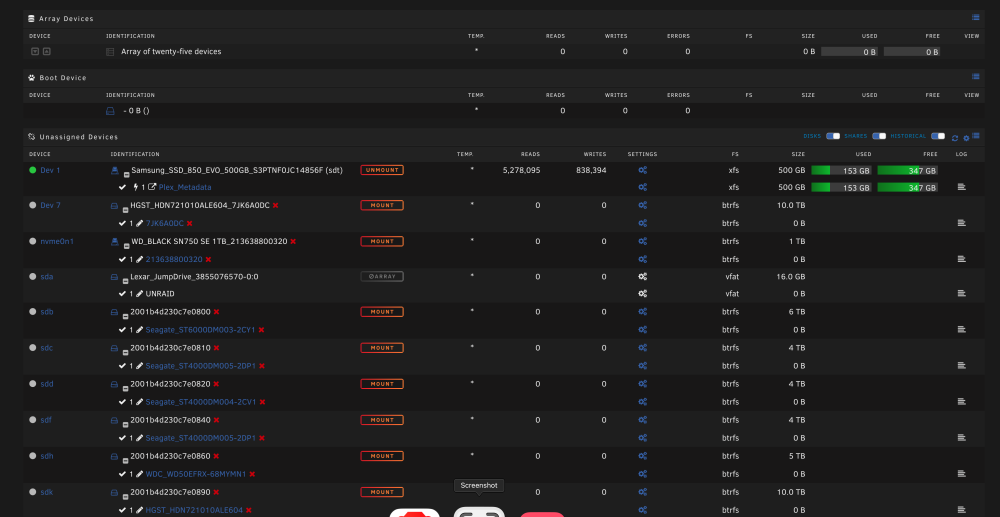View log icon for UNRAID partition
This screenshot has height=517, width=1000.
click(962, 294)
